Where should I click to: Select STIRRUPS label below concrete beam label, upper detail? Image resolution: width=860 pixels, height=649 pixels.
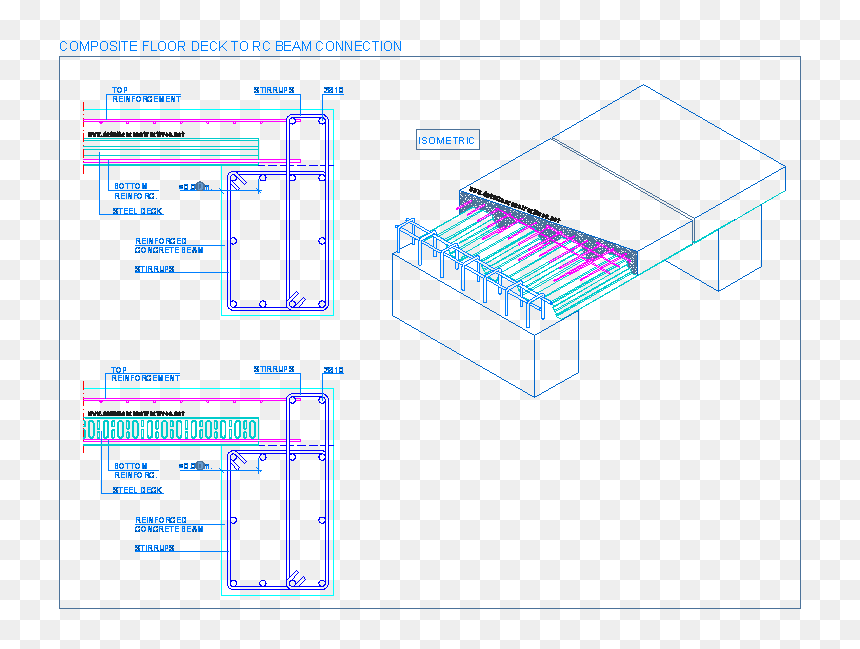point(155,269)
